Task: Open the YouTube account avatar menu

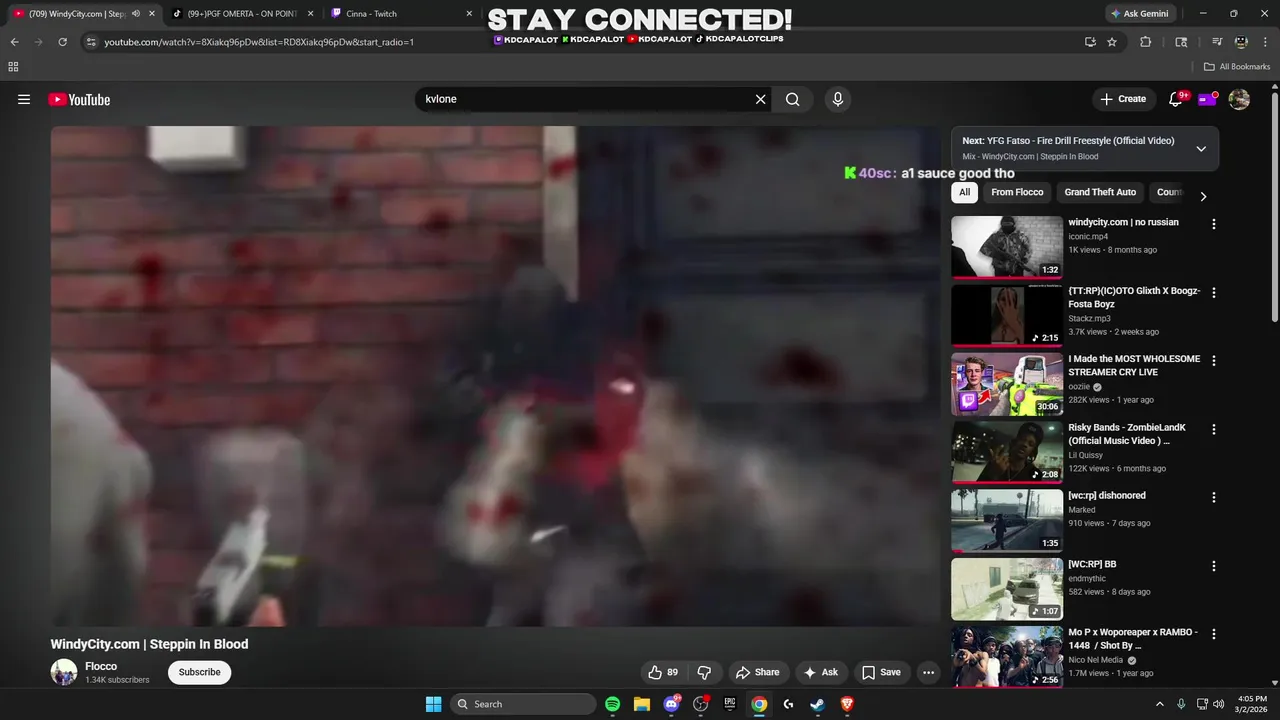Action: (x=1239, y=99)
